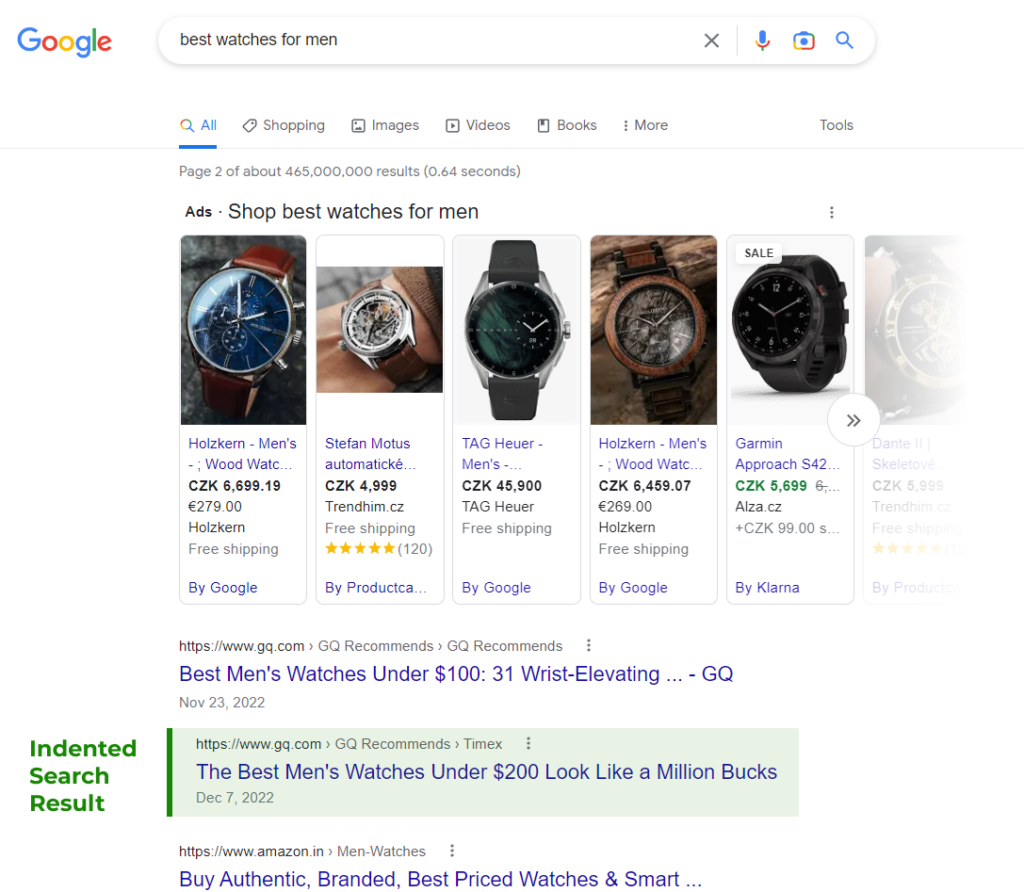Image resolution: width=1024 pixels, height=892 pixels.
Task: Click the indented GQ watches under $200 result
Action: pos(487,772)
